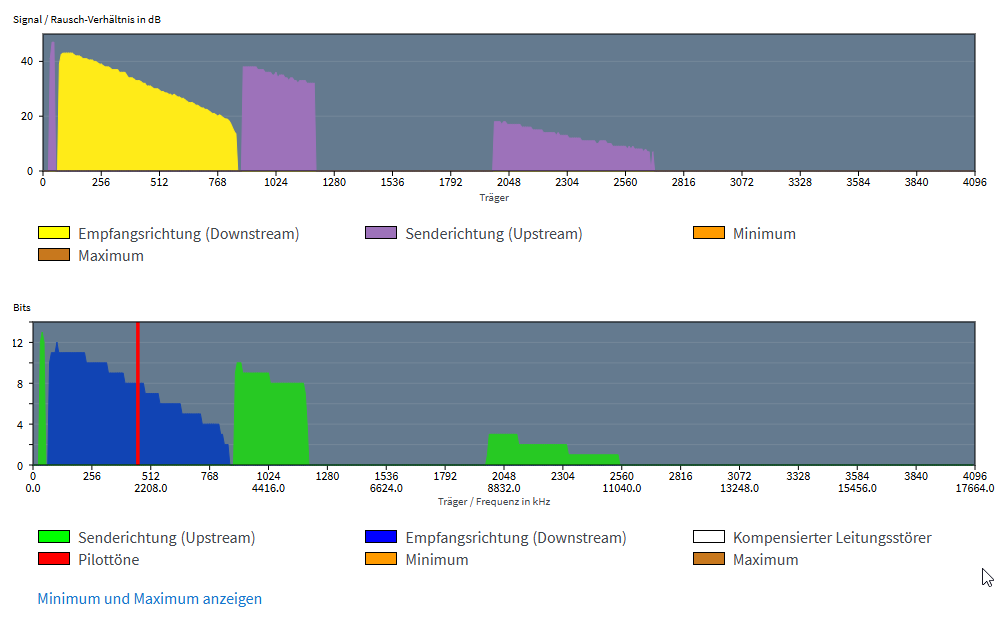Screen dimensions: 1001x626
Task: Click the 'Kompensierter Leitungsstörer' legend text
Action: point(832,538)
